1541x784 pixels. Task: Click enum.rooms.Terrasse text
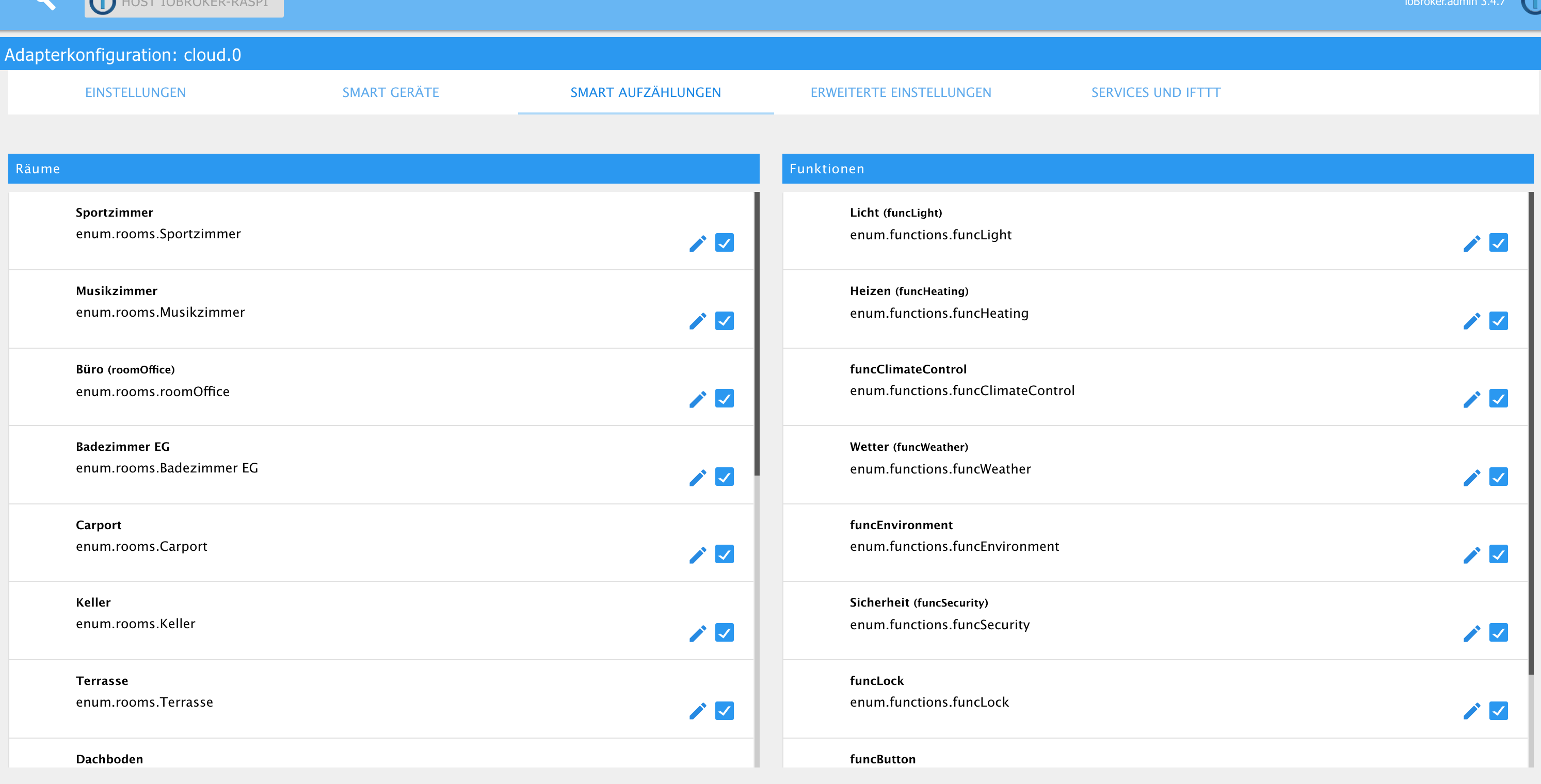[x=145, y=702]
